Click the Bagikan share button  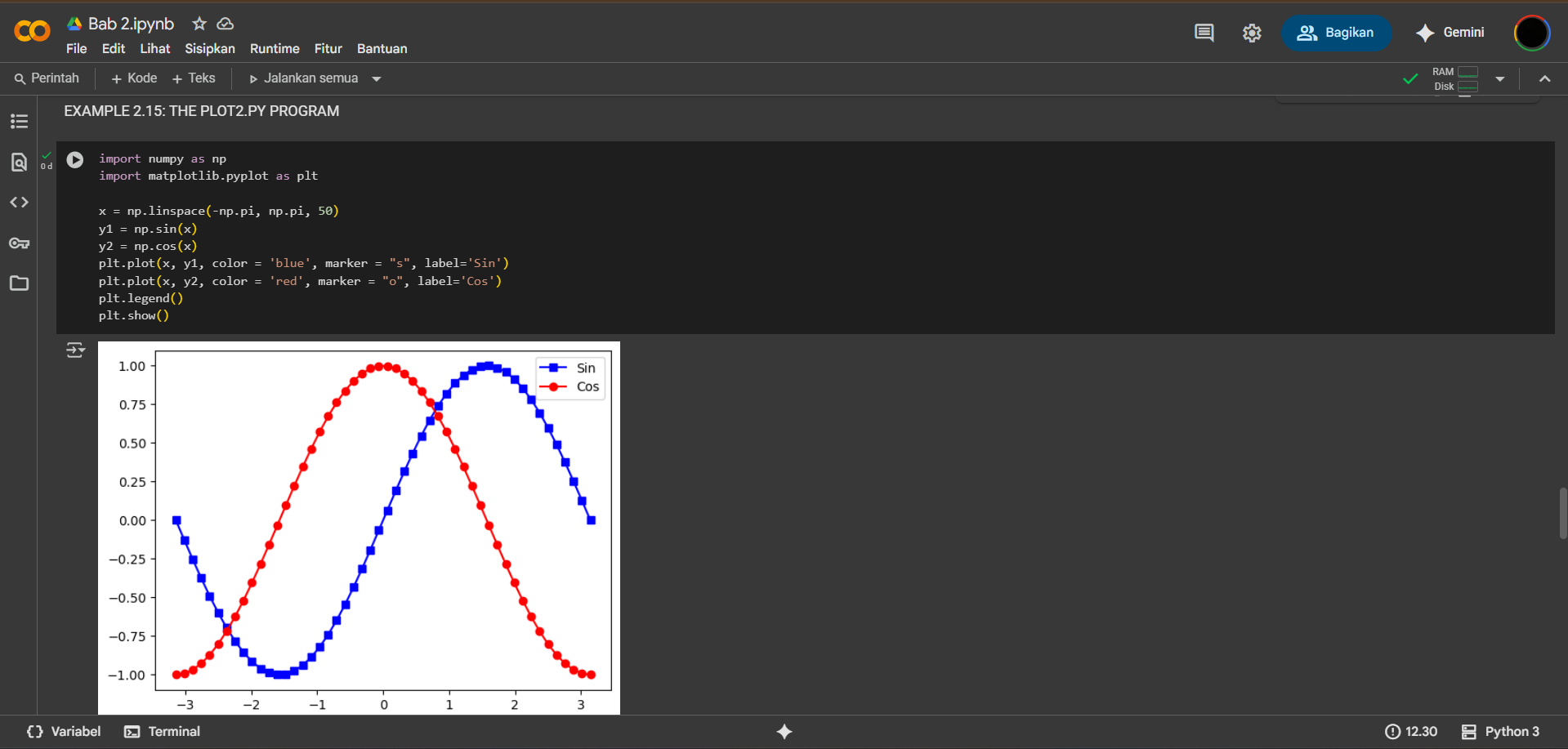tap(1336, 33)
